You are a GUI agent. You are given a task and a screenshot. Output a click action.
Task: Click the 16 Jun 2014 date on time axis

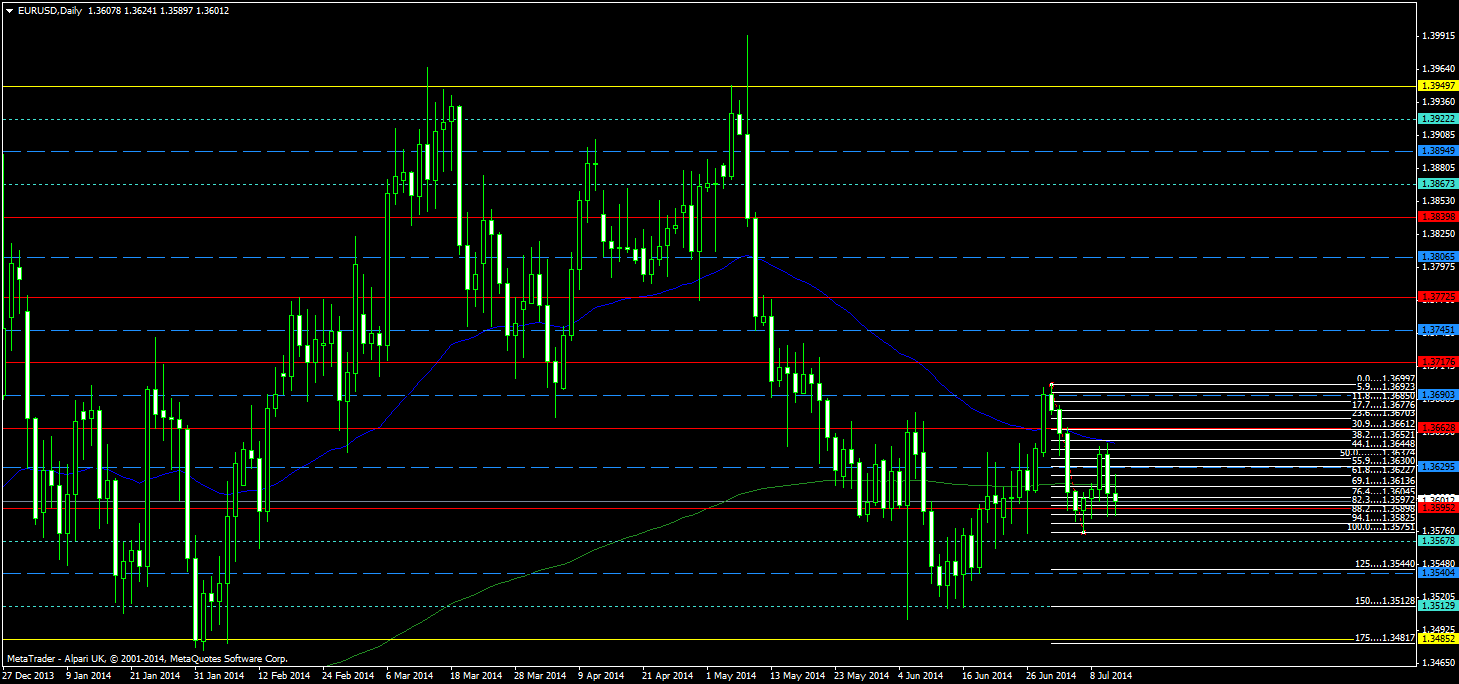tap(987, 676)
